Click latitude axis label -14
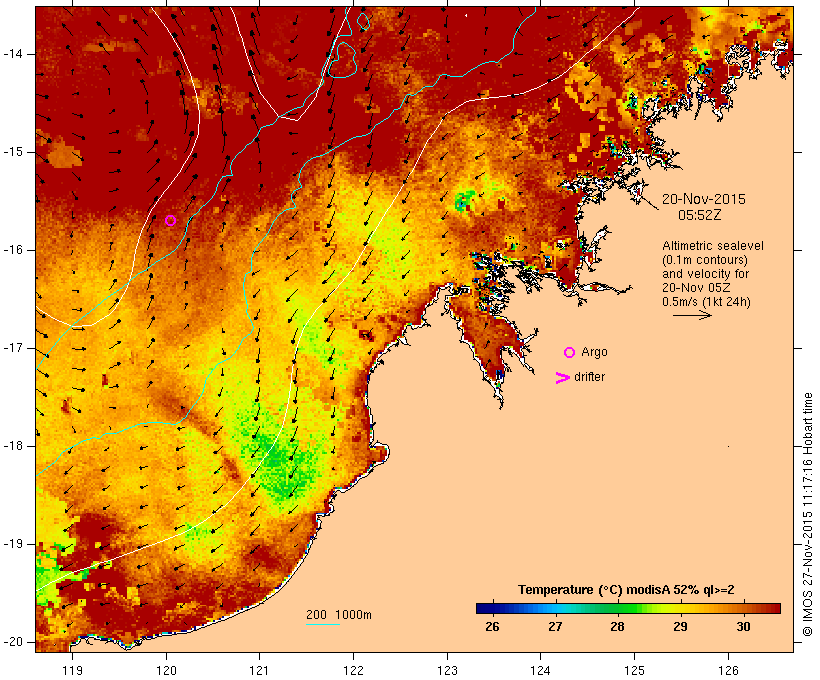820x680 pixels. (13, 54)
